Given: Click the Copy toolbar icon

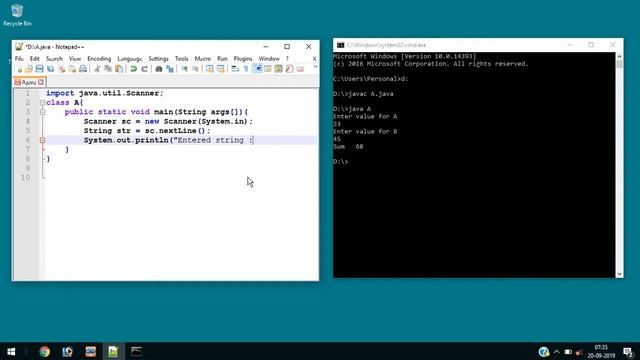Looking at the screenshot, I should tap(108, 69).
